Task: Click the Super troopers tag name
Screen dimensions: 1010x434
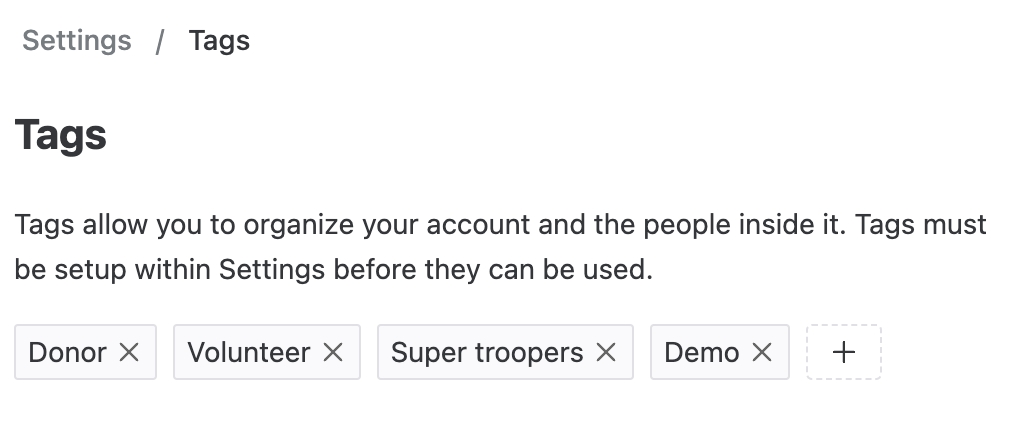Action: tap(487, 352)
